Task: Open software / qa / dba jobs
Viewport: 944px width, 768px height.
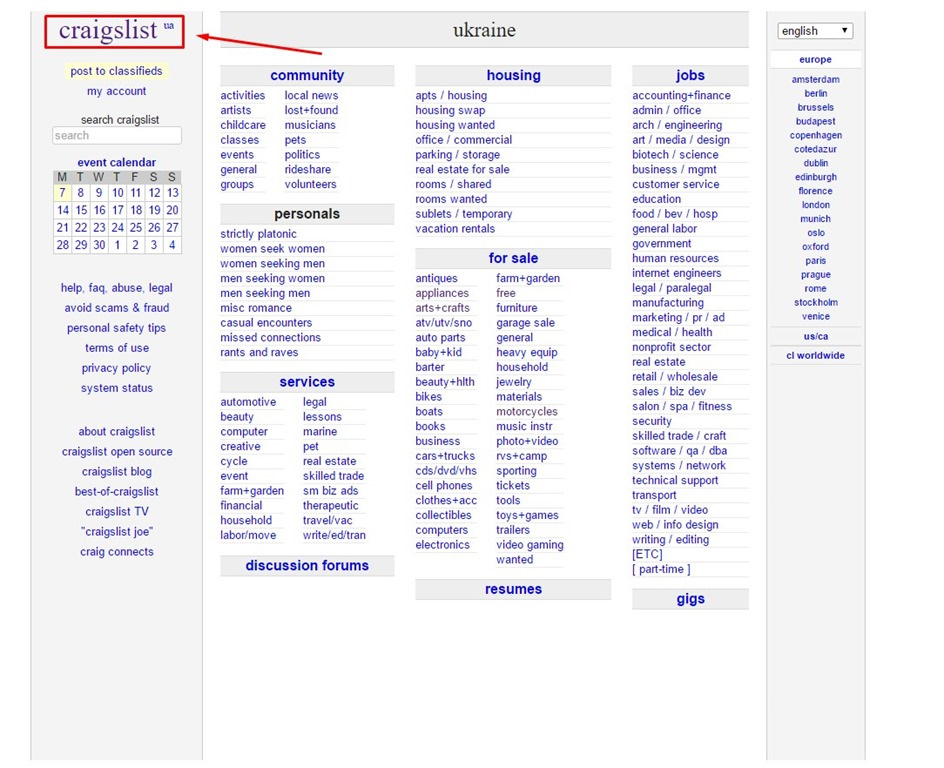Action: coord(680,451)
